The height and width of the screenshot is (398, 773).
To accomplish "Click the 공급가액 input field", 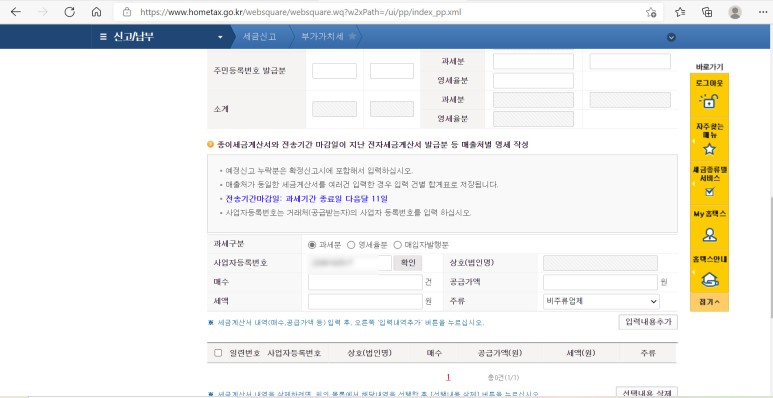I will coord(600,282).
